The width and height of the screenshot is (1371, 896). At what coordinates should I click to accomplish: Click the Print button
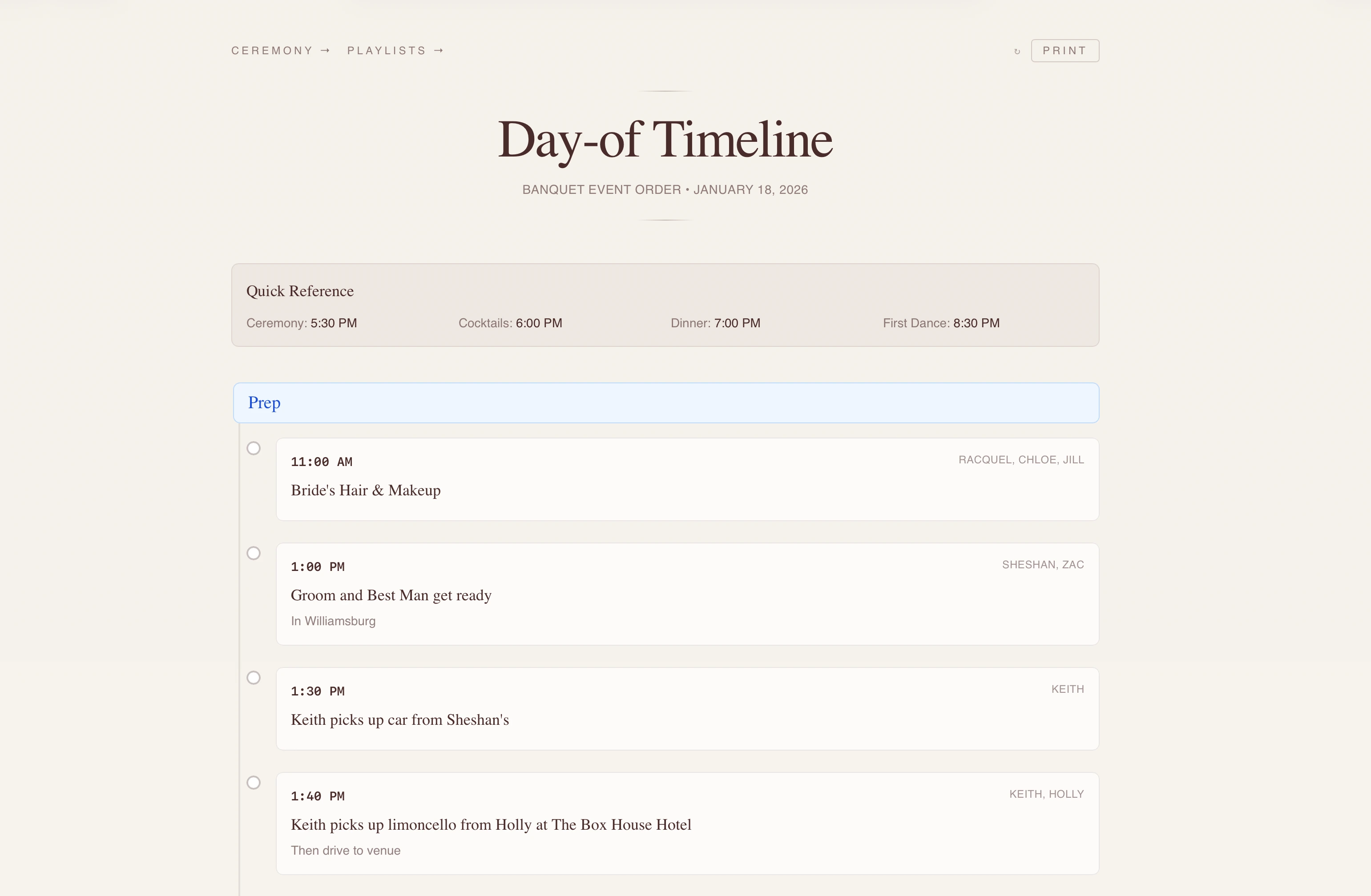pos(1065,51)
